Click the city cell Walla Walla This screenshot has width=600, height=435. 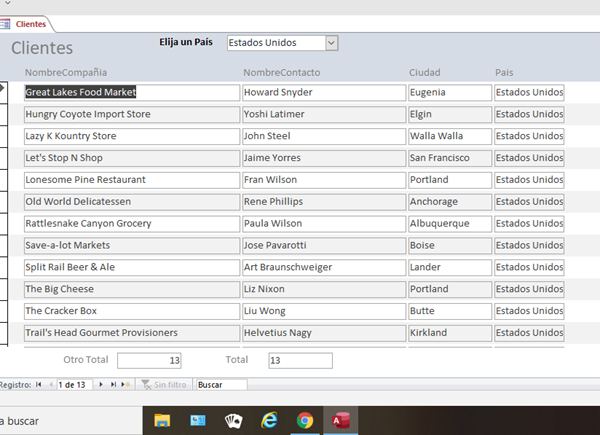click(x=450, y=136)
